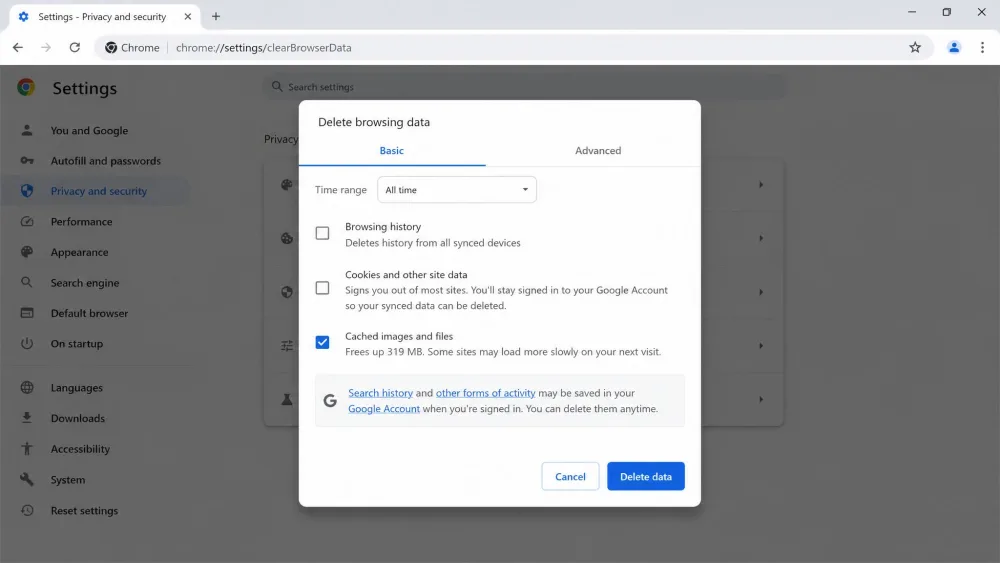Click the Chrome logo beside Settings

26,87
